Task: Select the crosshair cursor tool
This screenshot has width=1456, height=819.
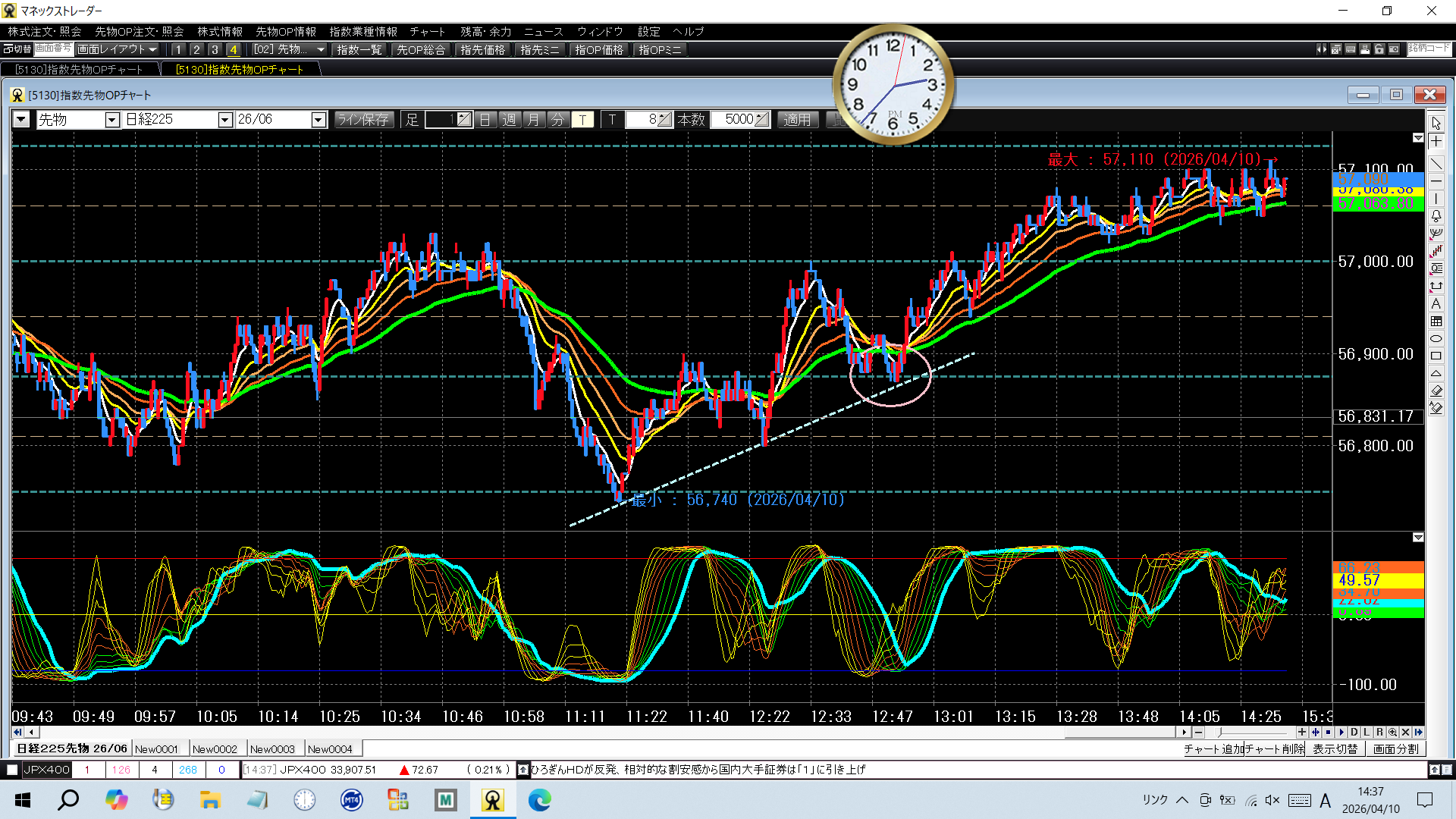Action: click(x=1436, y=142)
